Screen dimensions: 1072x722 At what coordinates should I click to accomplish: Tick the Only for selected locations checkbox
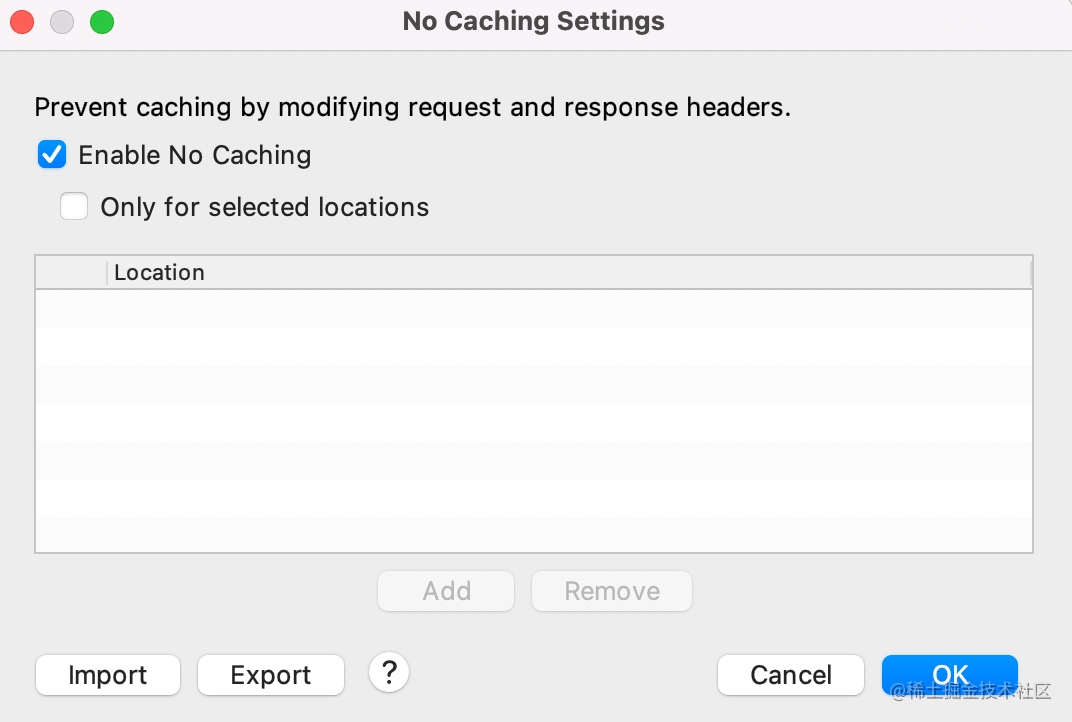pyautogui.click(x=74, y=206)
